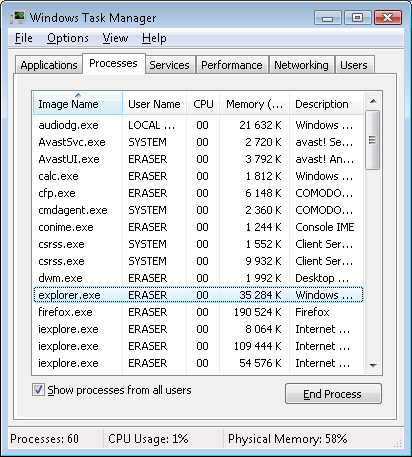Open the Help menu

click(154, 38)
